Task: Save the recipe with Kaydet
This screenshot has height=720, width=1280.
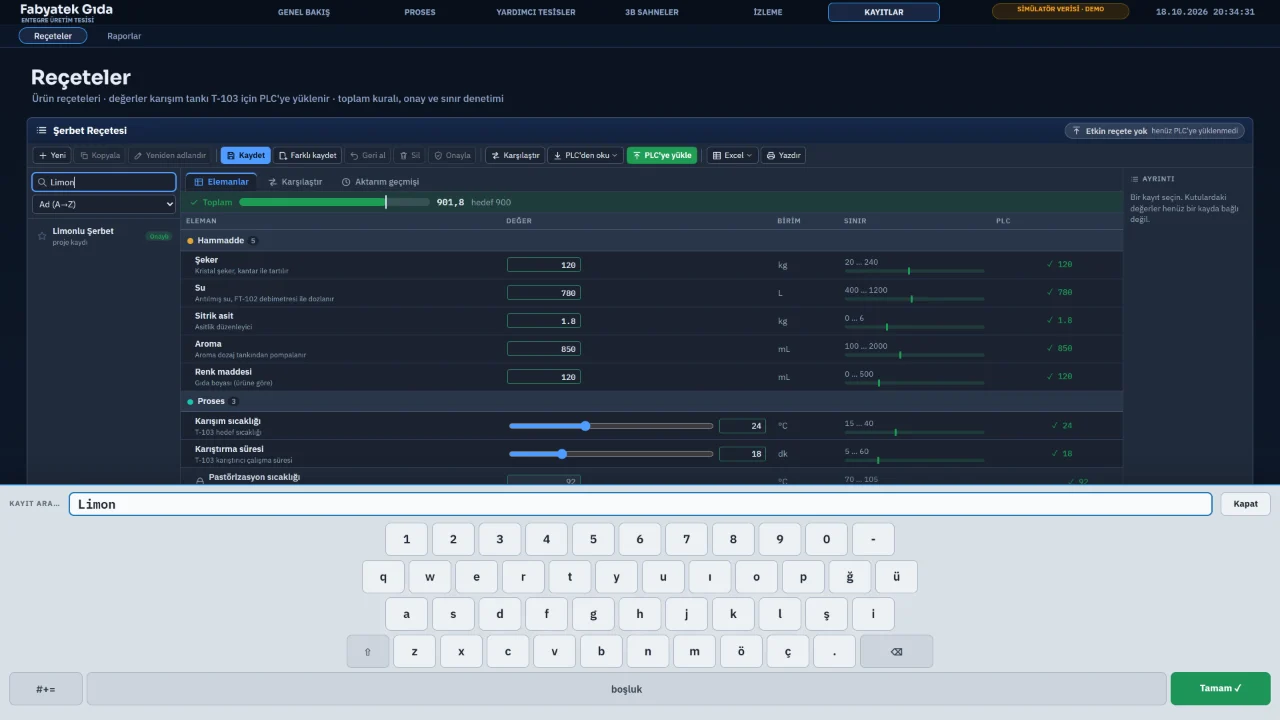Action: click(245, 155)
